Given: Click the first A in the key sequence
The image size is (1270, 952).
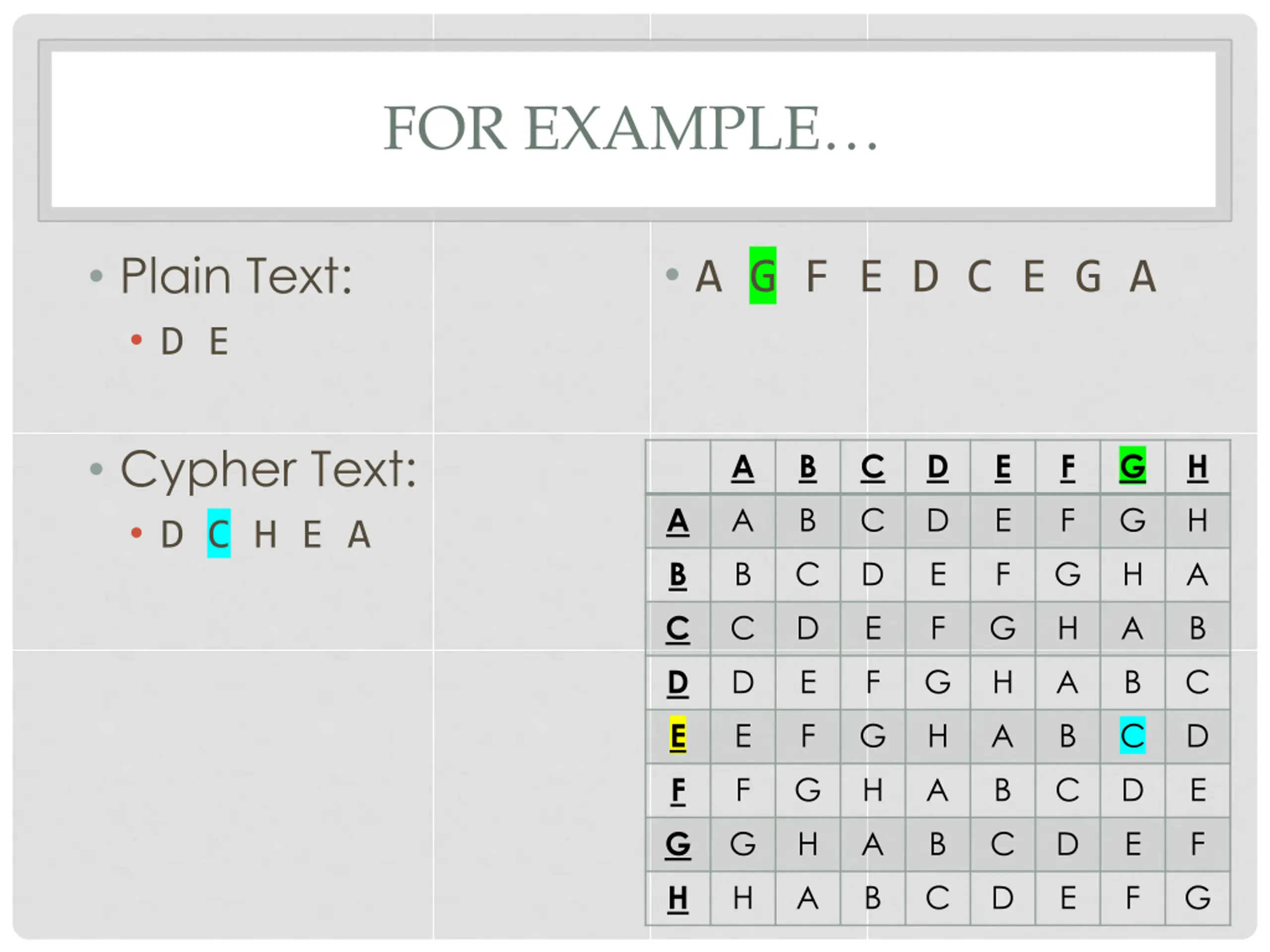Looking at the screenshot, I should pyautogui.click(x=708, y=276).
